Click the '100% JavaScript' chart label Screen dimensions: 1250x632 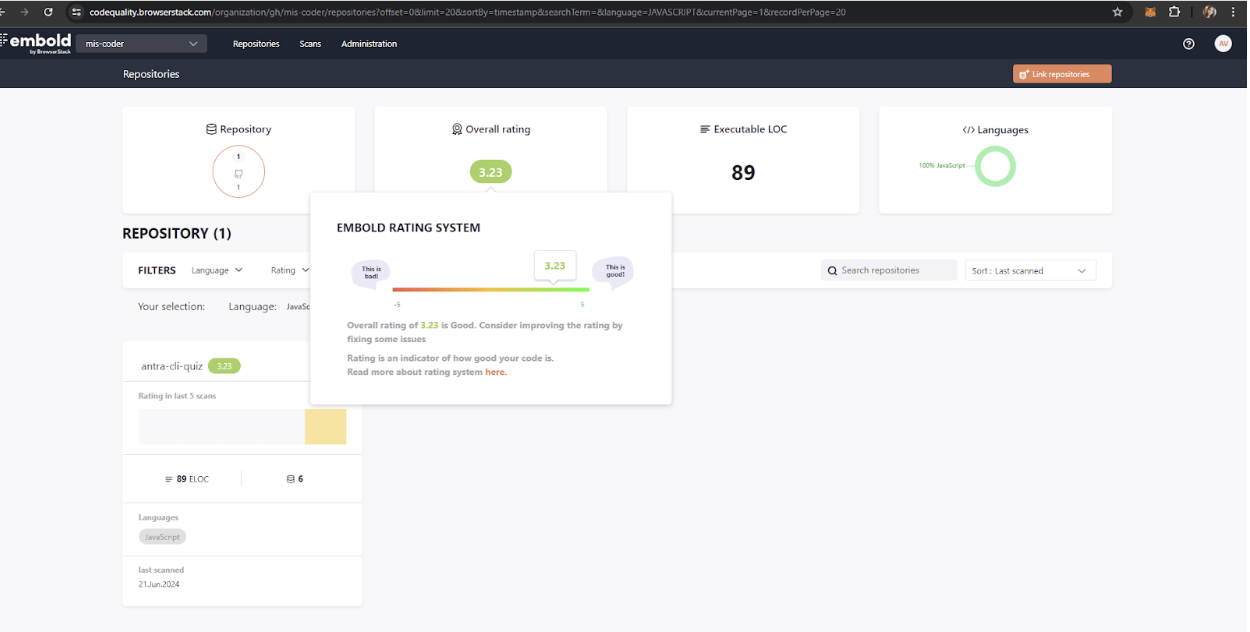point(941,165)
